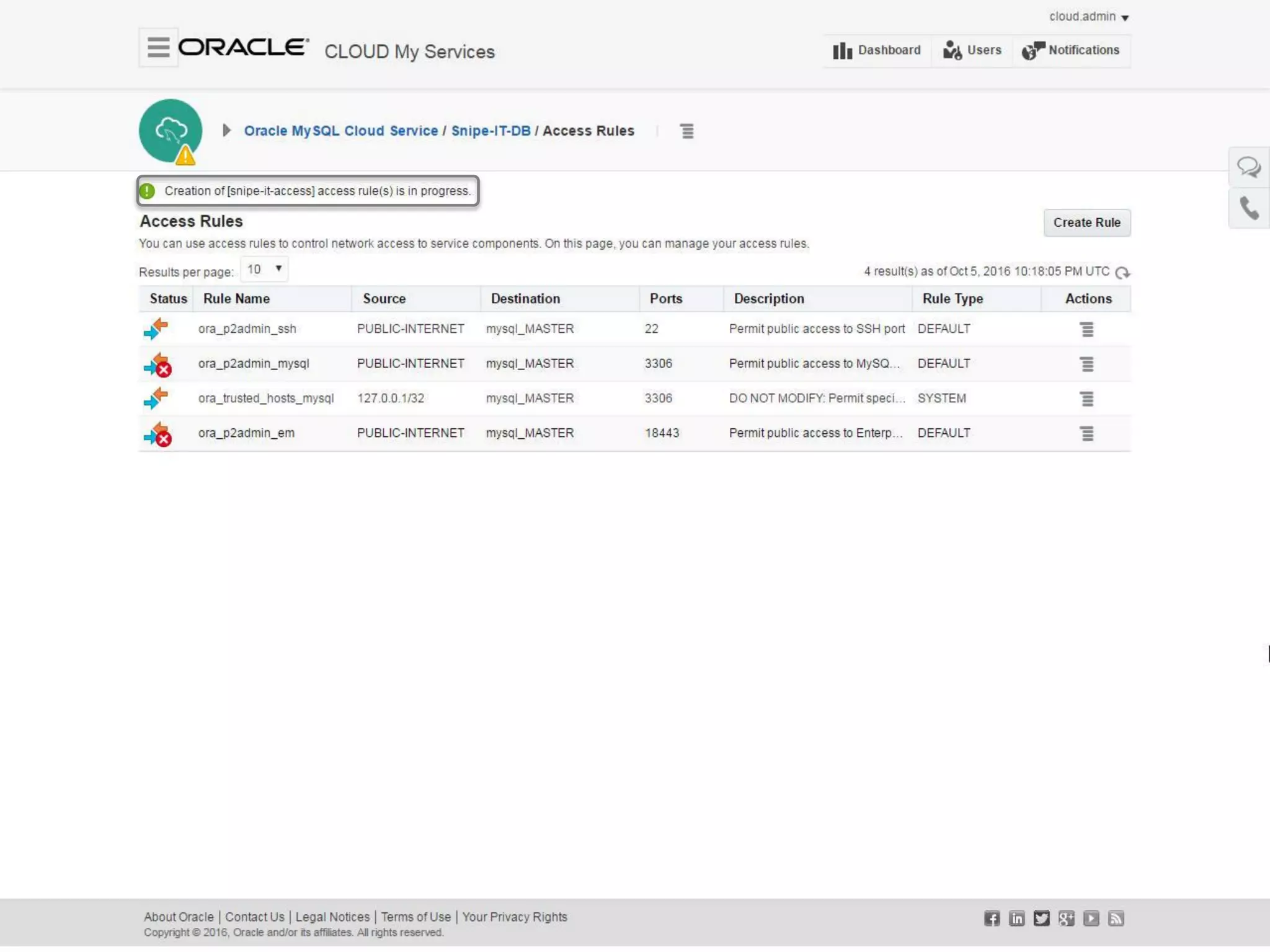Open the RSS feed footer icon
This screenshot has width=1270, height=952.
click(1116, 919)
